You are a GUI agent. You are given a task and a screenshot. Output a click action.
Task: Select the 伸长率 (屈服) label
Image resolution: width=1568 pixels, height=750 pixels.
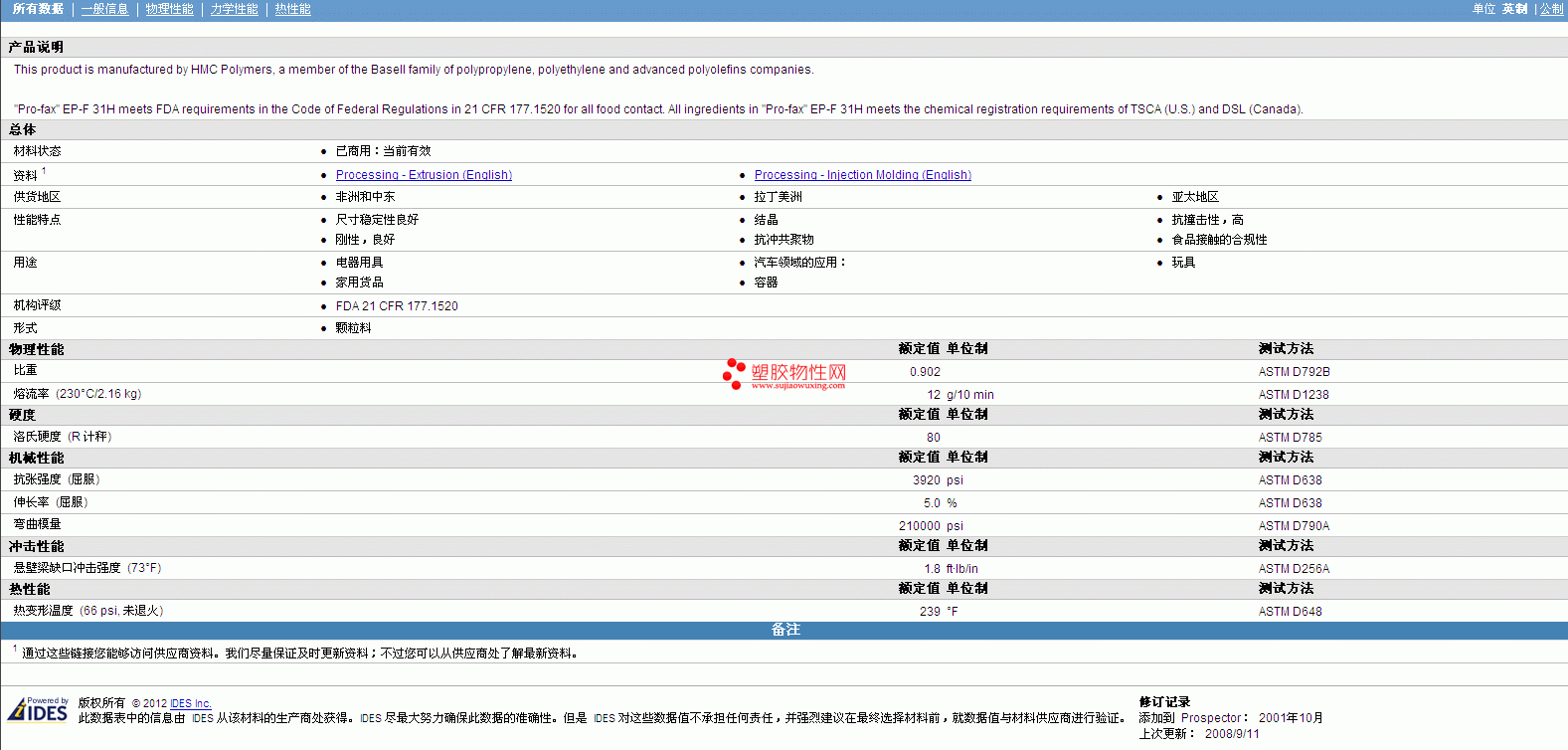51,502
